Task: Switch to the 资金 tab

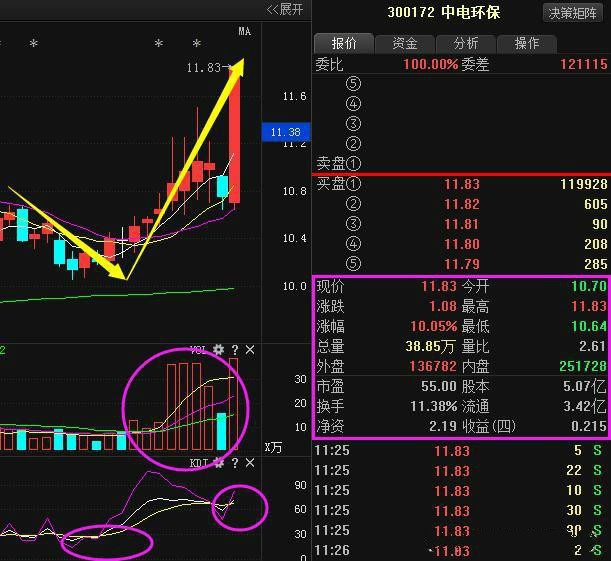Action: pyautogui.click(x=404, y=43)
